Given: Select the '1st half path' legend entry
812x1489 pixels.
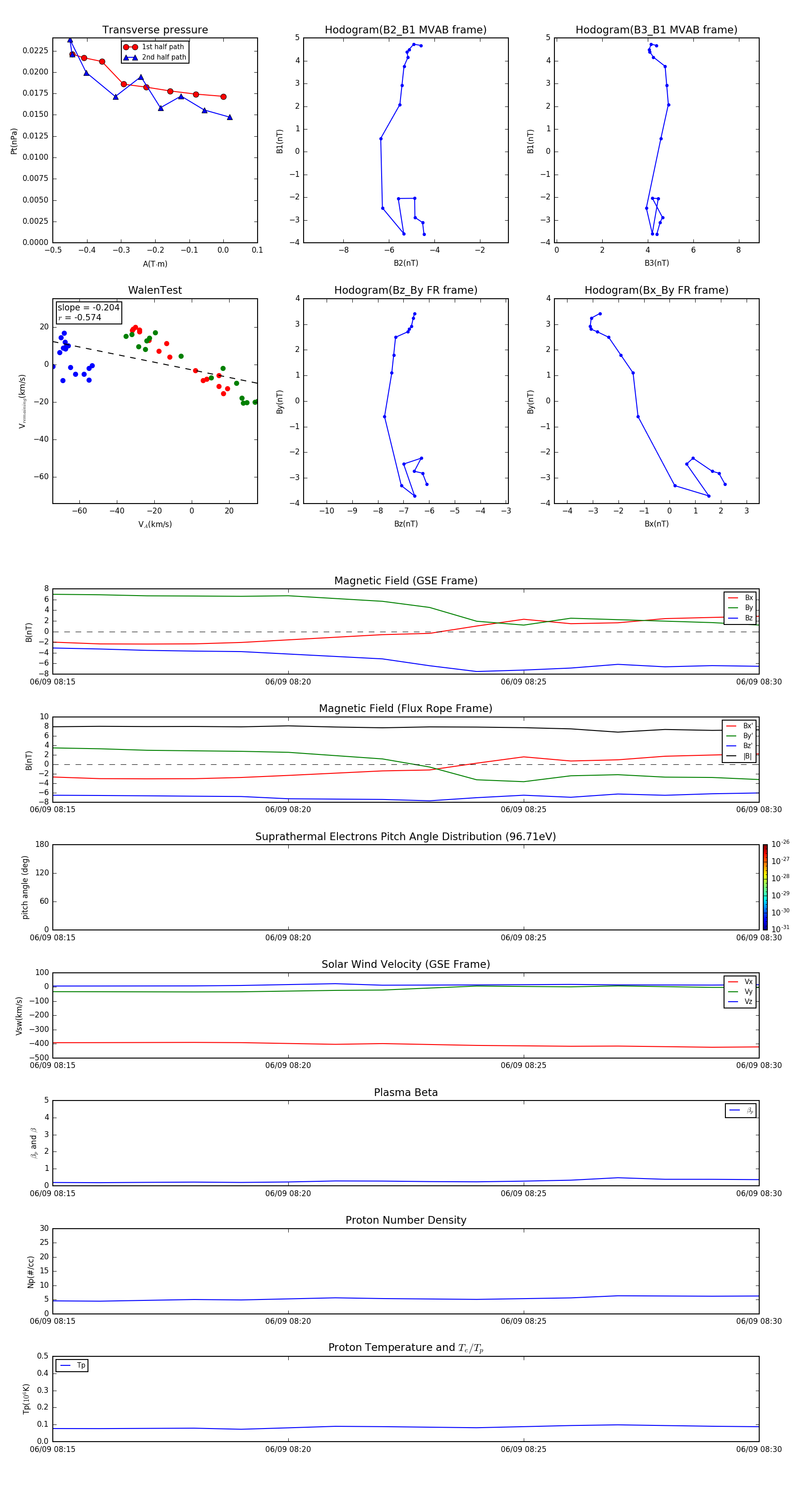Looking at the screenshot, I should pyautogui.click(x=154, y=47).
